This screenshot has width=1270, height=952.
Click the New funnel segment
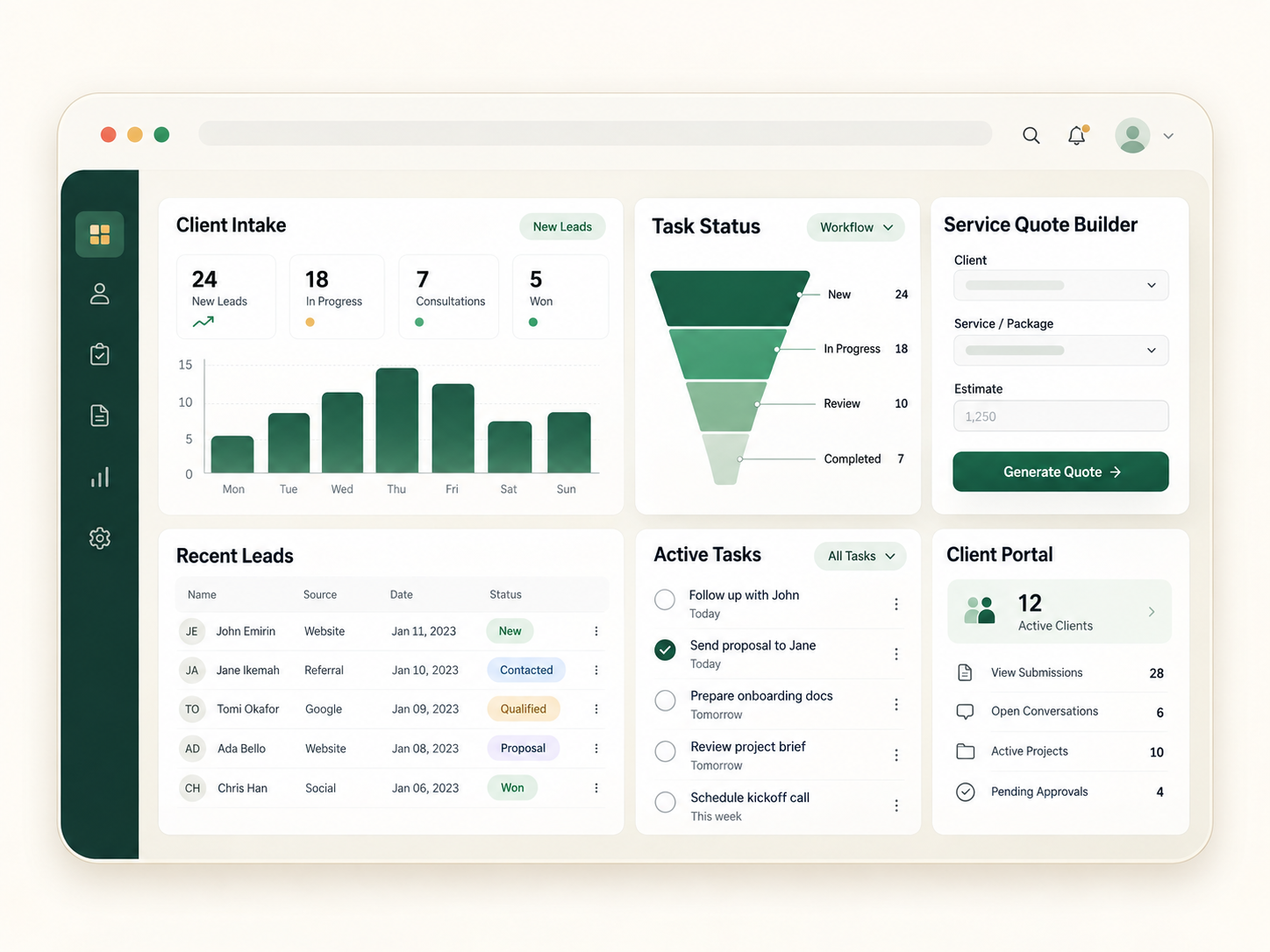pos(730,298)
